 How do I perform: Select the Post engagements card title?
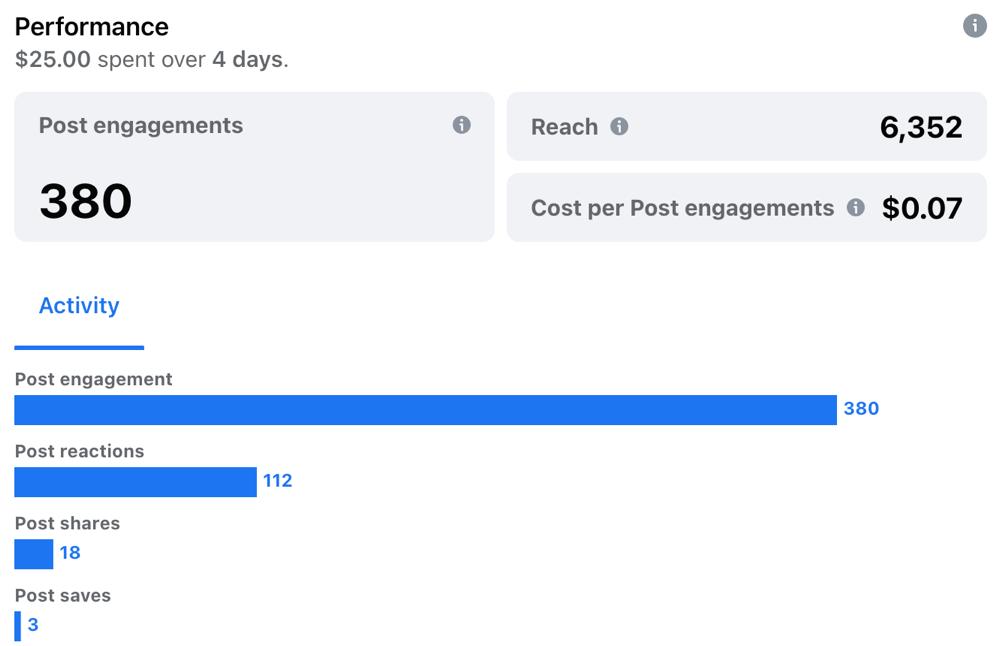[x=141, y=126]
